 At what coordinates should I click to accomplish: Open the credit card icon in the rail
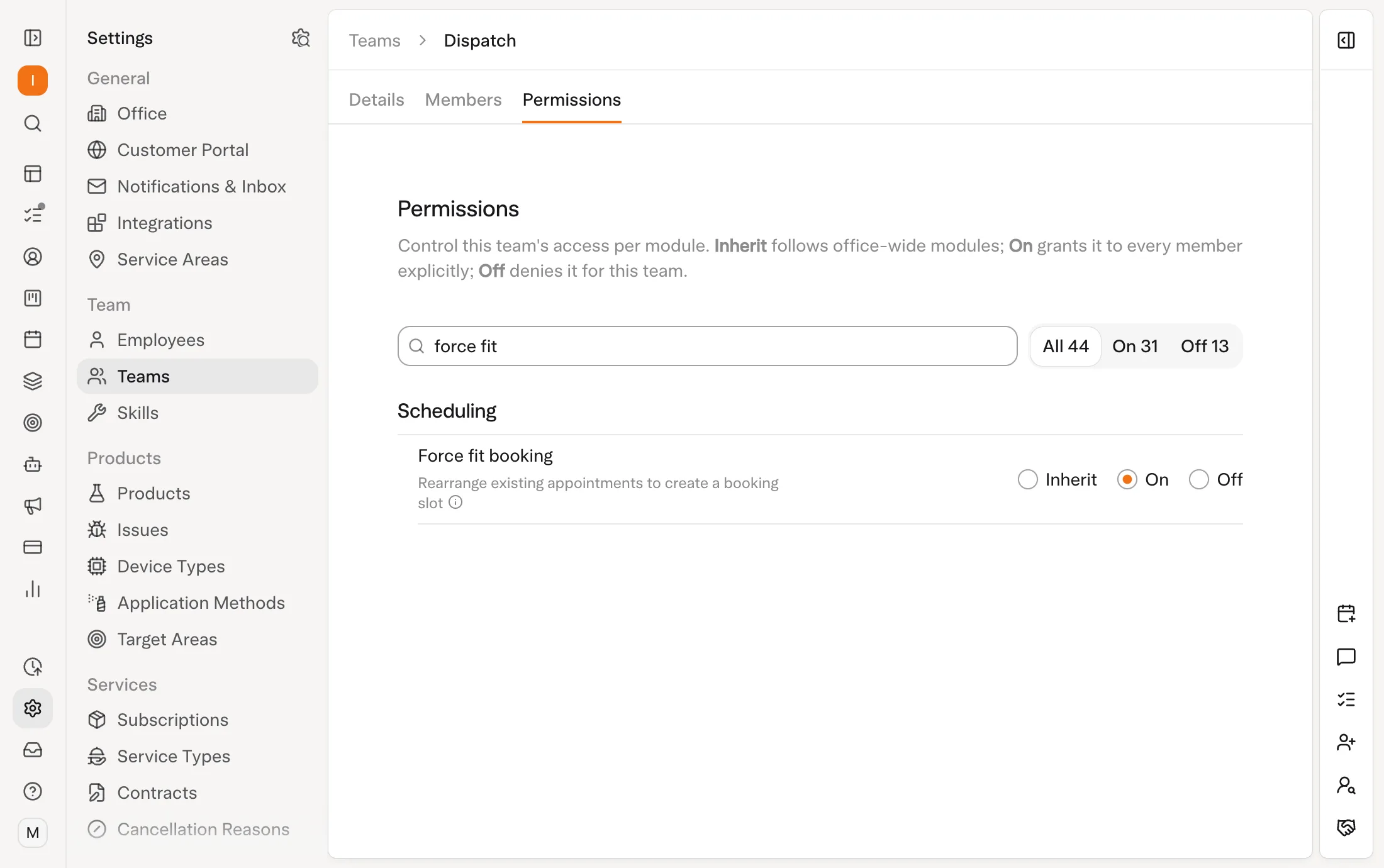coord(33,547)
